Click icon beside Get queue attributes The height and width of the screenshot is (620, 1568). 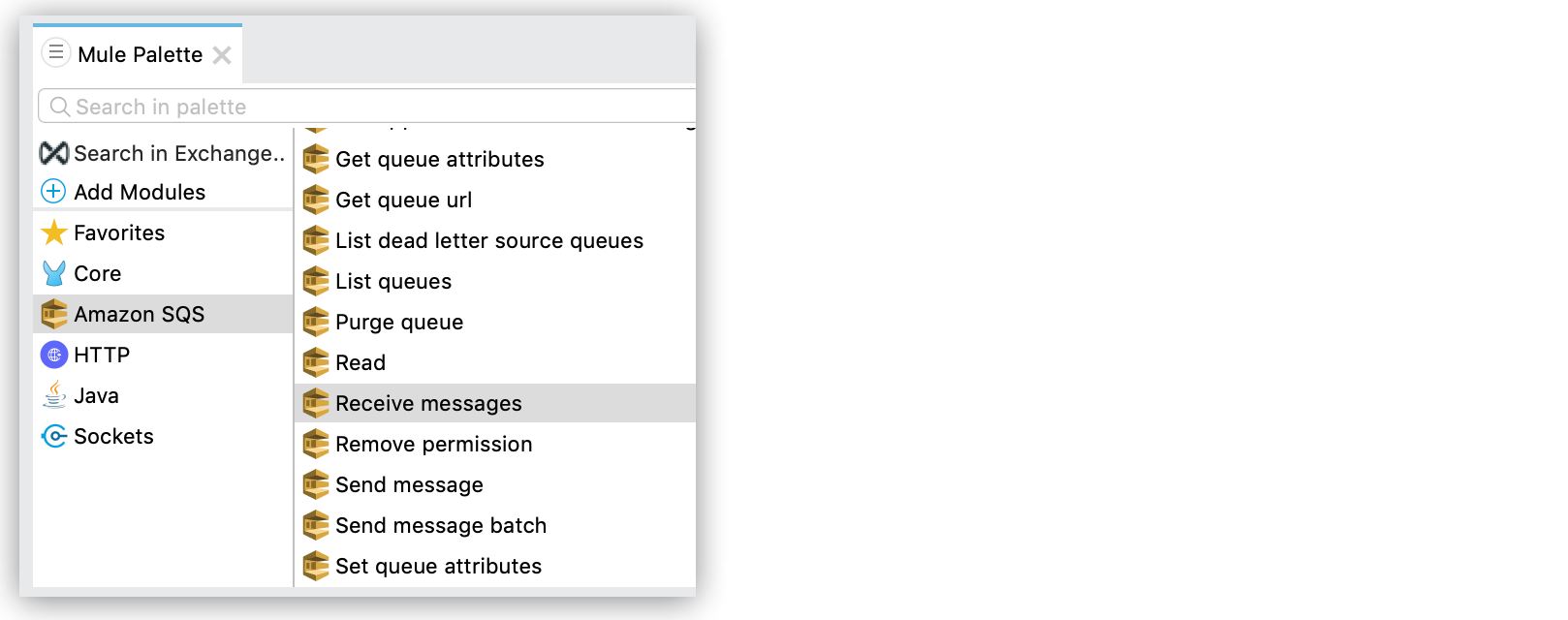click(316, 159)
